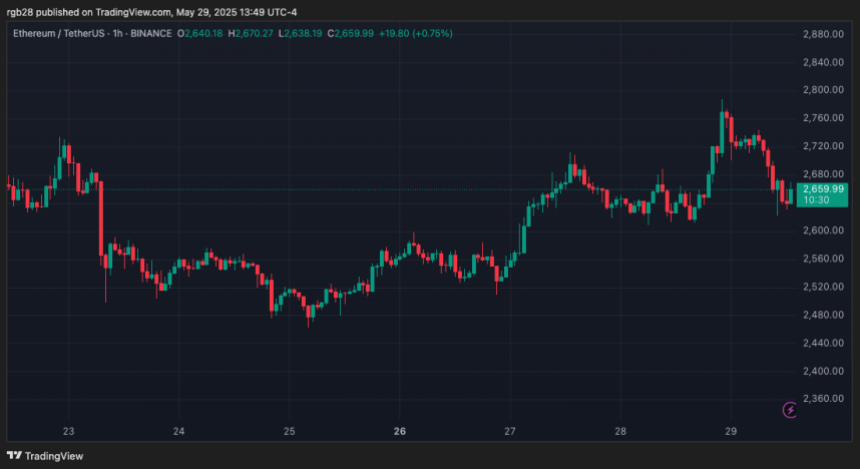Screen dimensions: 860x469
Task: Click the 2,880.00 price axis label
Action: coord(824,34)
